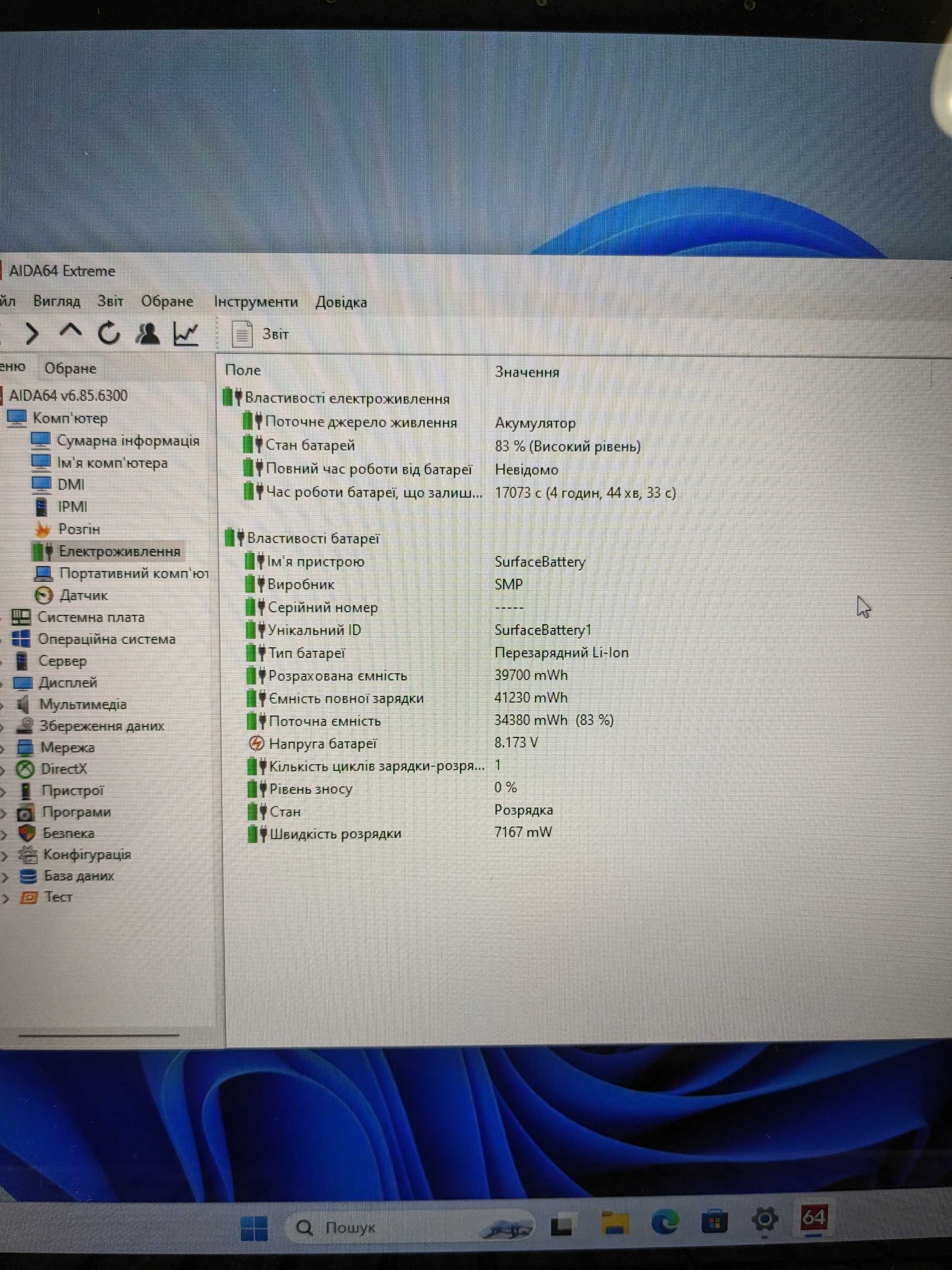Select the Швидкість розрядки row
This screenshot has height=1270, width=952.
coord(400,833)
